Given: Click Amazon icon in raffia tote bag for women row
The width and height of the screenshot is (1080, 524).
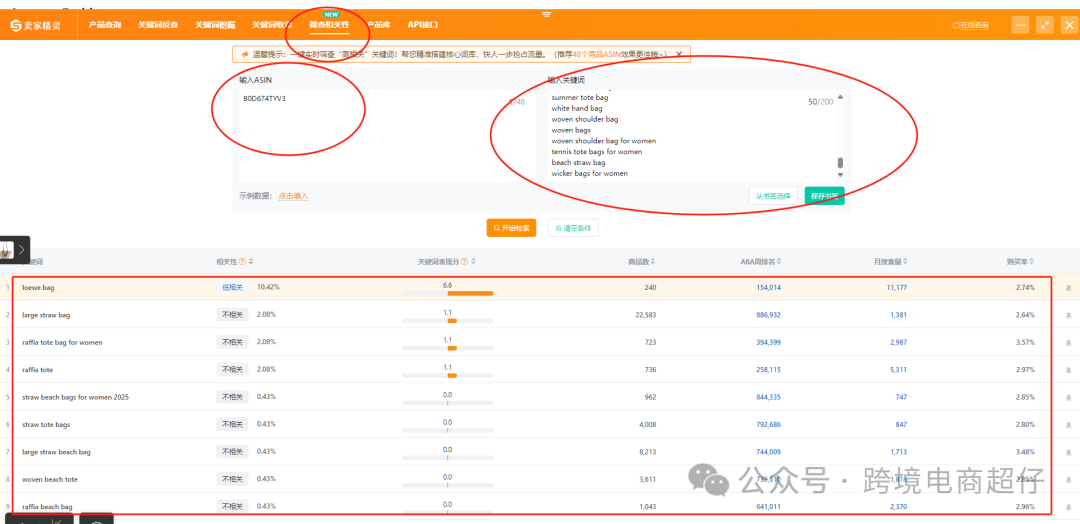Looking at the screenshot, I should click(x=1068, y=342).
